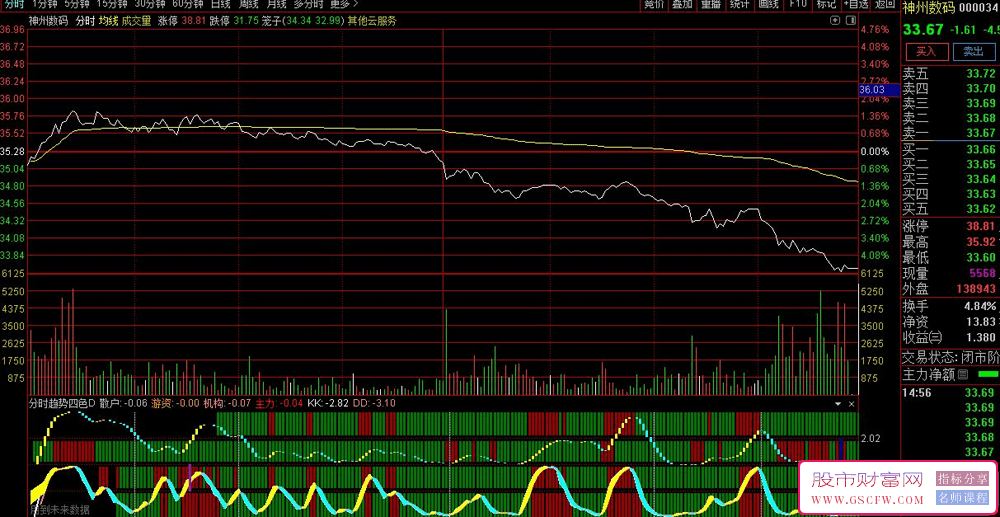Click the 卖五 price 33.72
This screenshot has width=1000, height=517.
[980, 73]
